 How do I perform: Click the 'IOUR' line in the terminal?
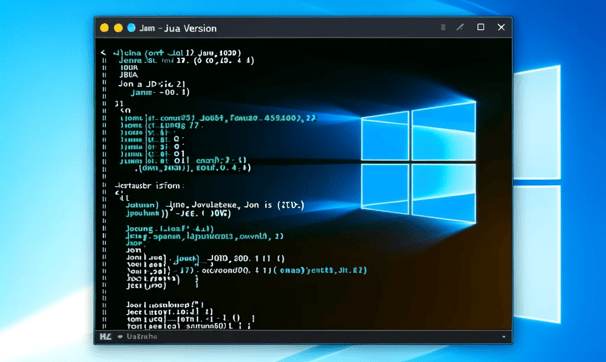tap(129, 68)
